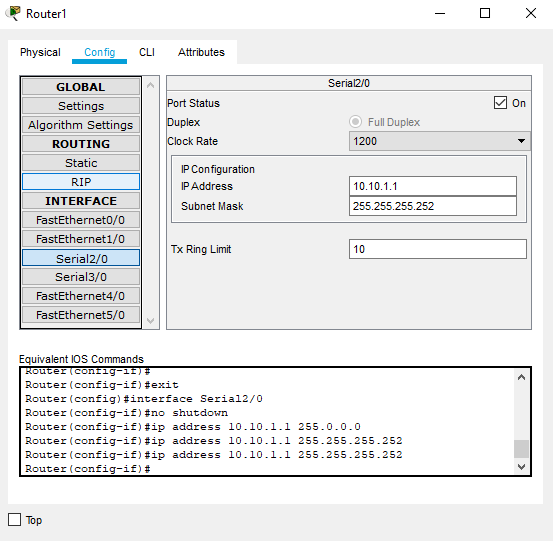Open Algorithm Settings
Viewport: 553px width, 541px height.
pos(81,125)
